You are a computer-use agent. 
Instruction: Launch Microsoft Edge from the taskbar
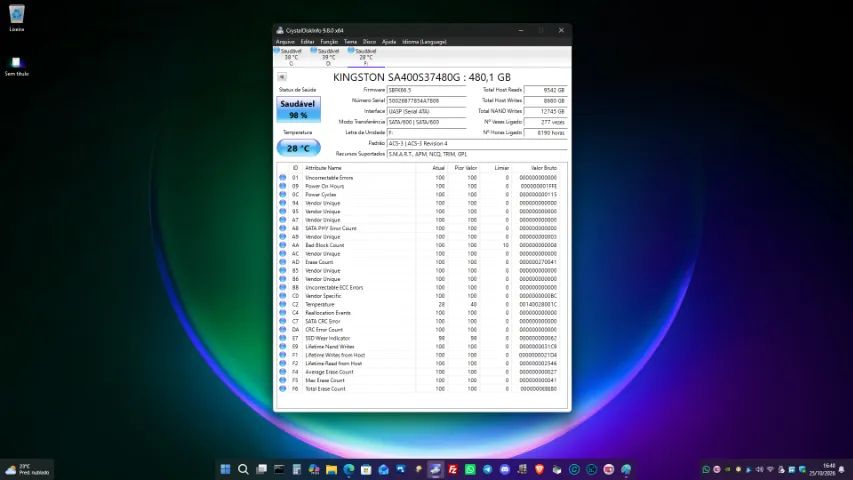[x=349, y=469]
